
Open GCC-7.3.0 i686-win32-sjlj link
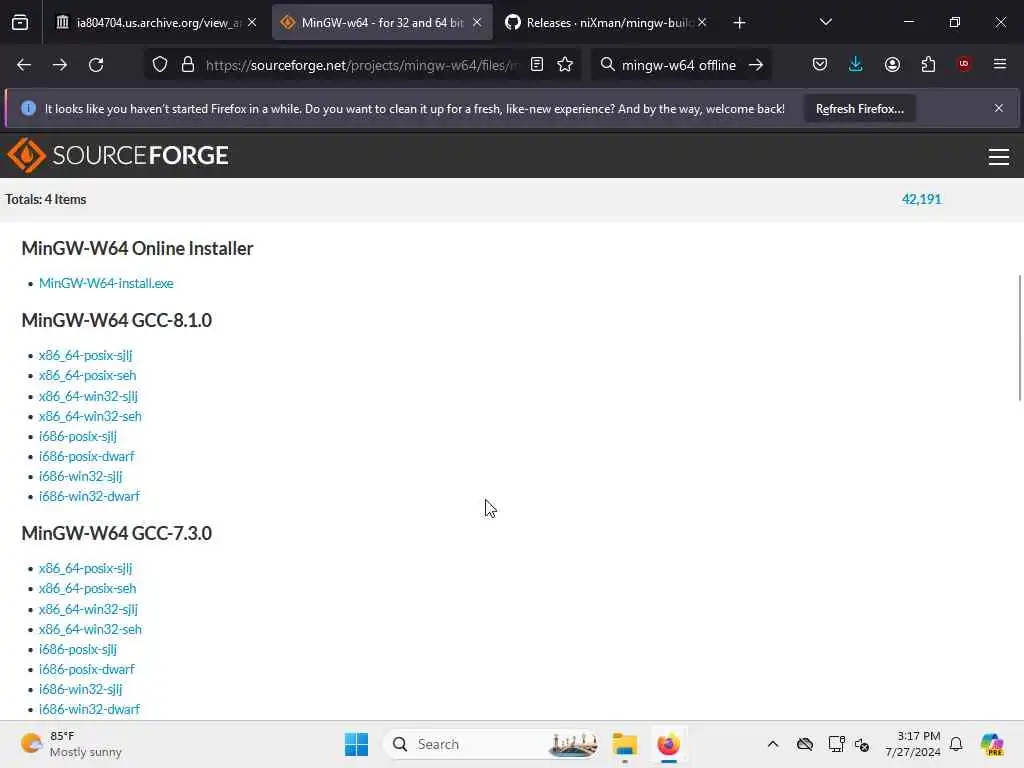tap(80, 690)
